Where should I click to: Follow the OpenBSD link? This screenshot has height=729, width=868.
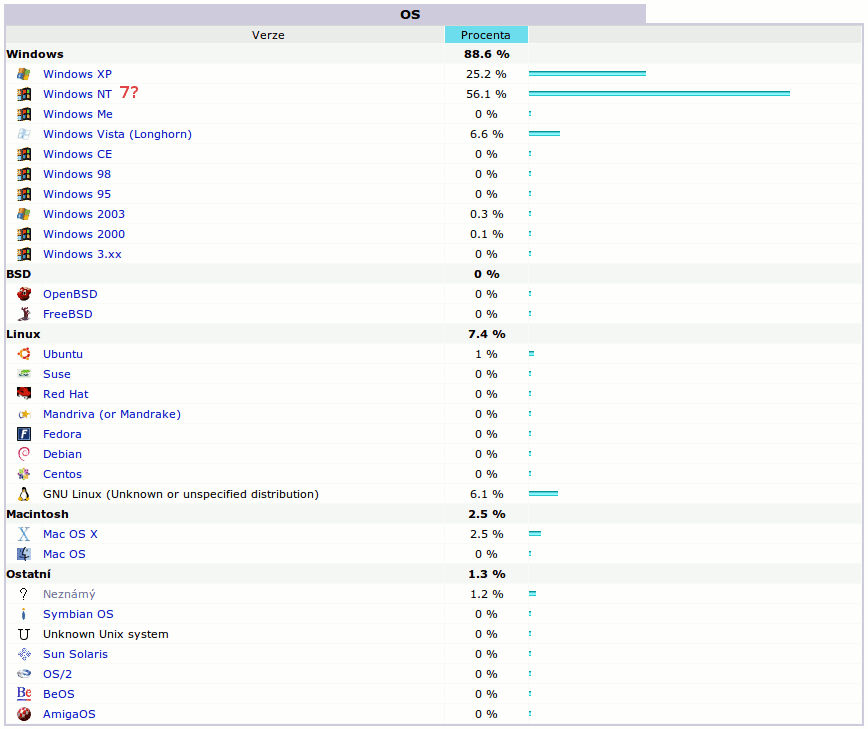[70, 294]
